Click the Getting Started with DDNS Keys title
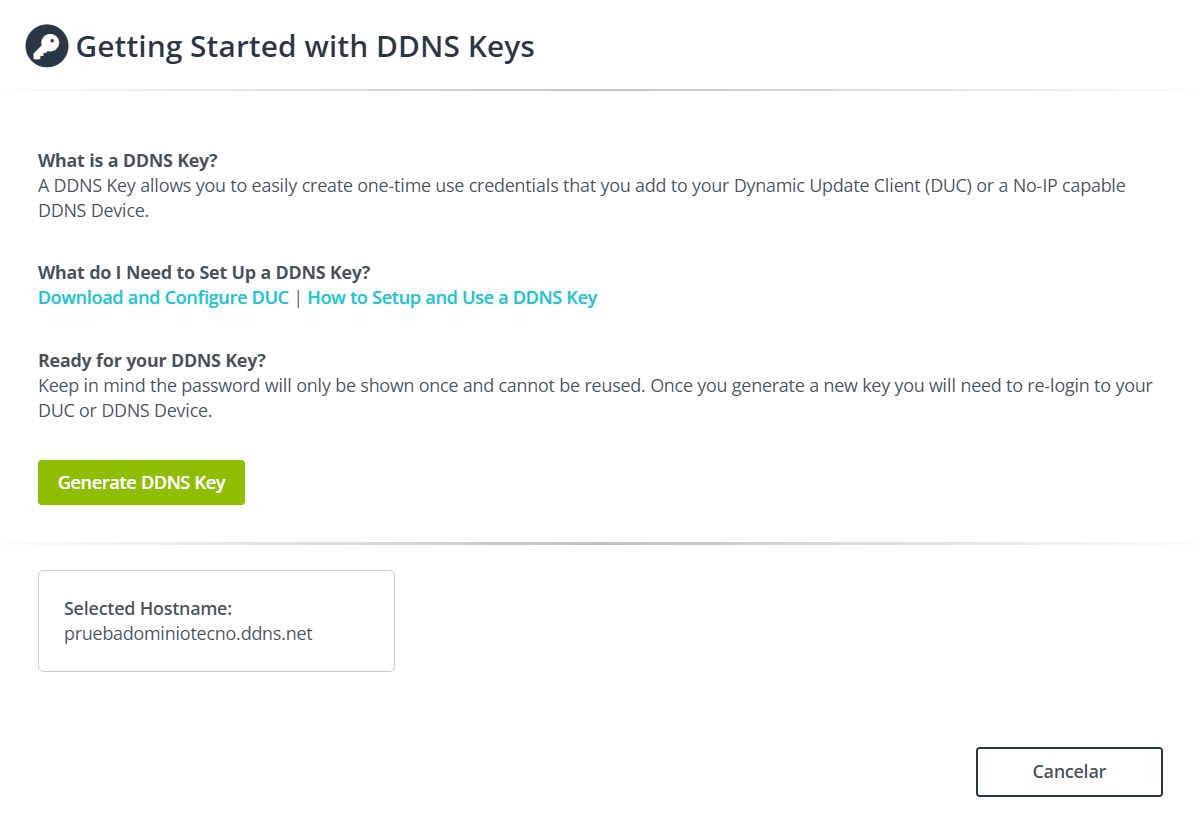 pos(305,46)
